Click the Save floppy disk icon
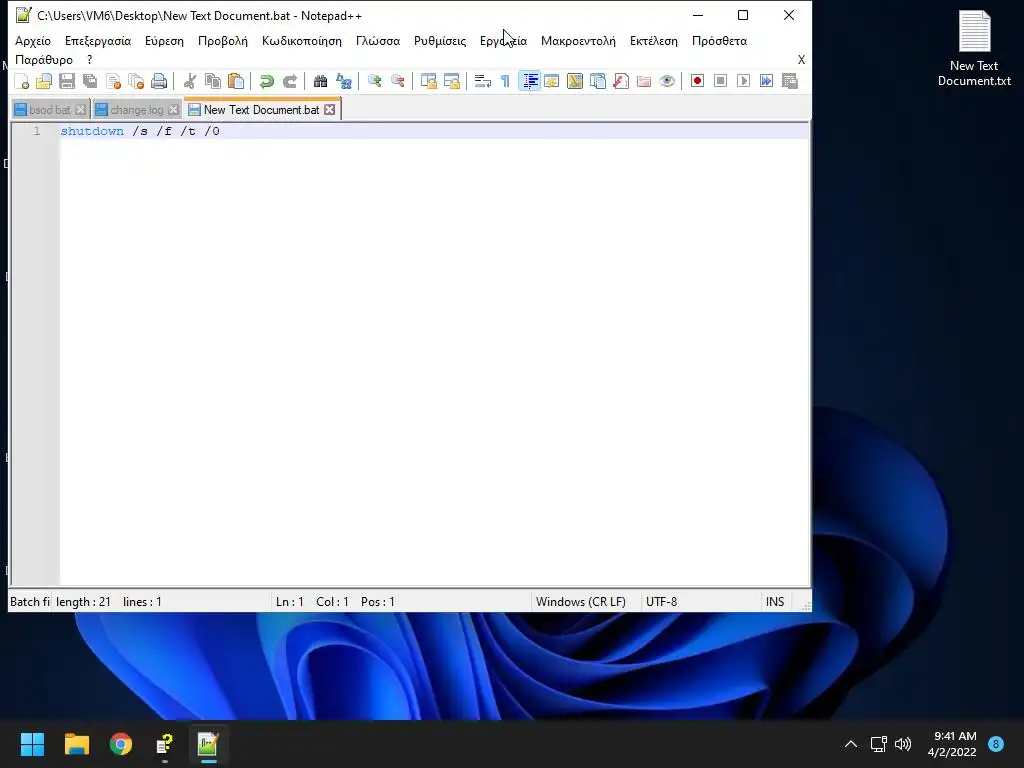The width and height of the screenshot is (1024, 768). tap(67, 81)
